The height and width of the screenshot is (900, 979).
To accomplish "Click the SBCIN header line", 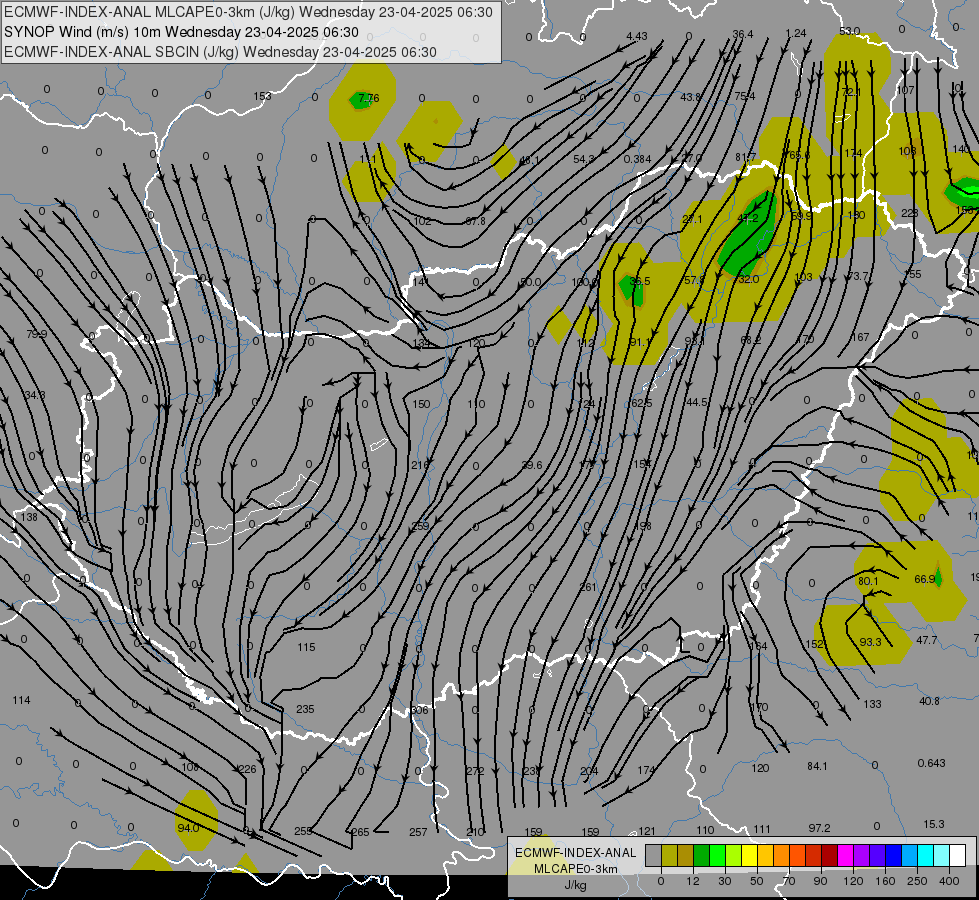I will [x=220, y=52].
